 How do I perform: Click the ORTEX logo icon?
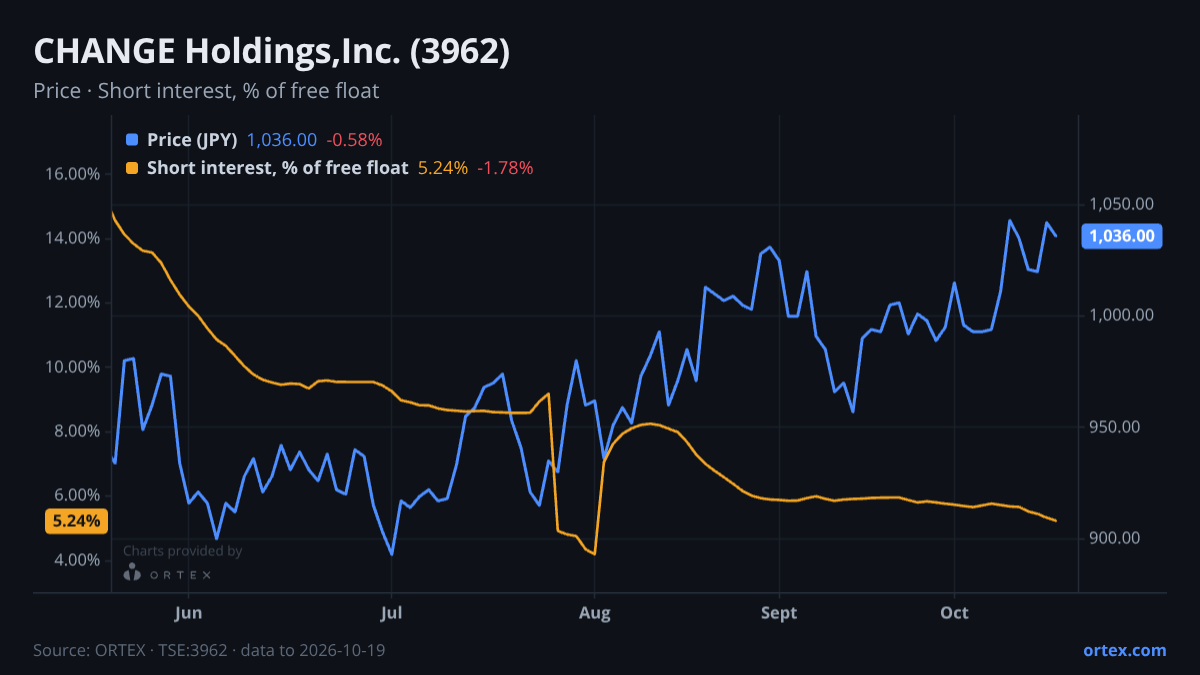coord(132,572)
